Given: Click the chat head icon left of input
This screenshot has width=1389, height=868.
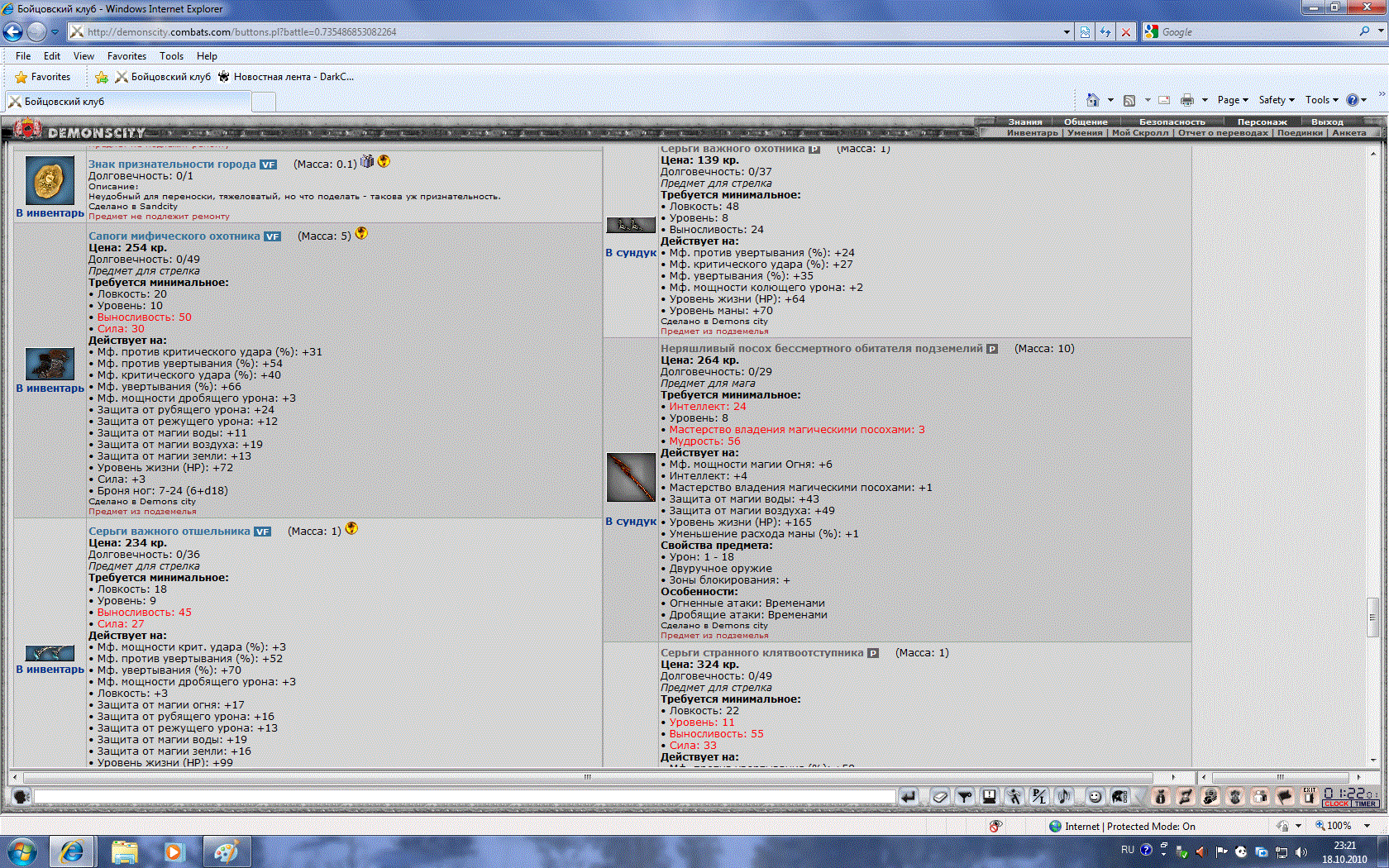Looking at the screenshot, I should [21, 796].
